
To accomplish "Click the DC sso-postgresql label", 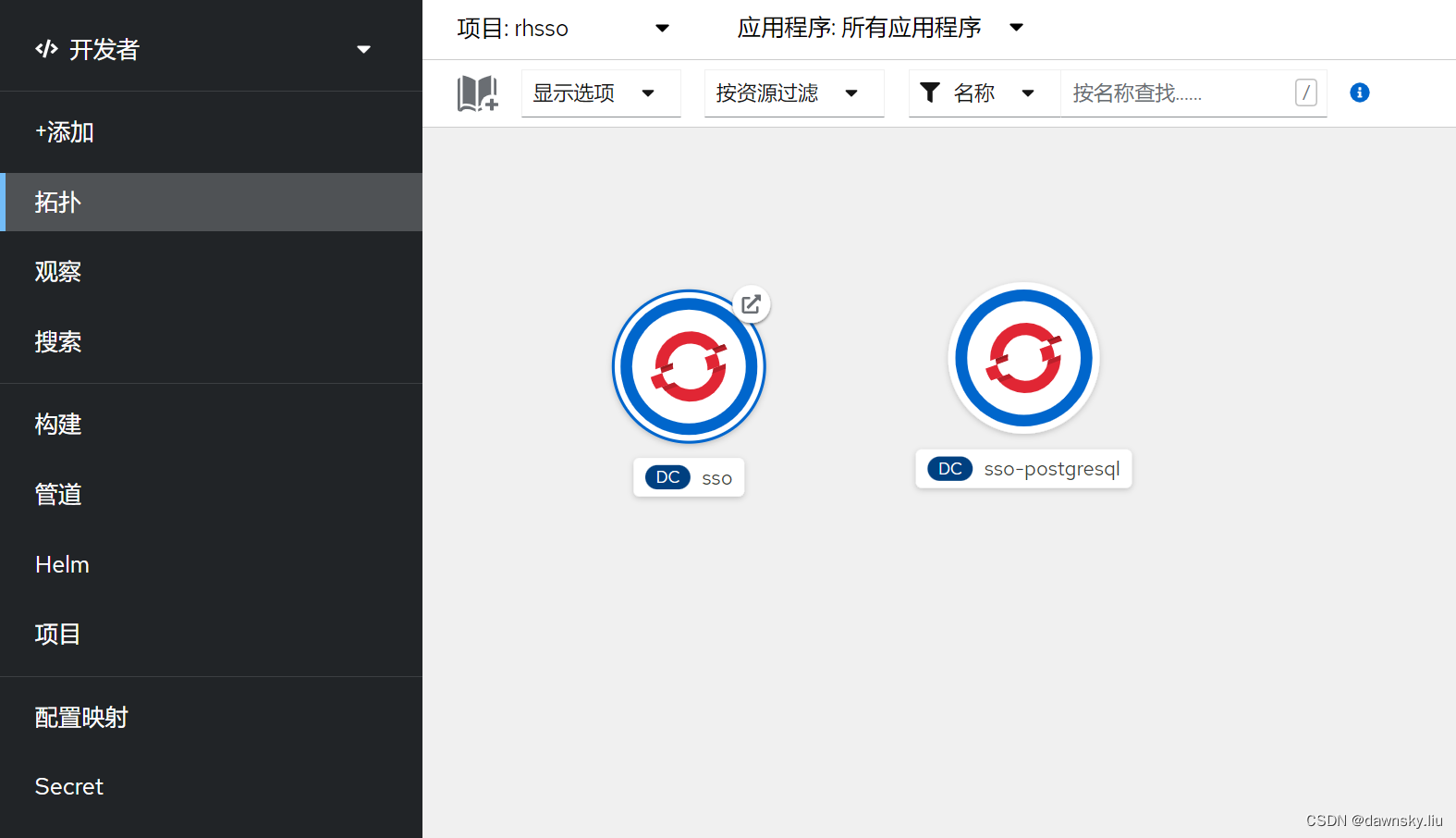I will coord(1023,469).
